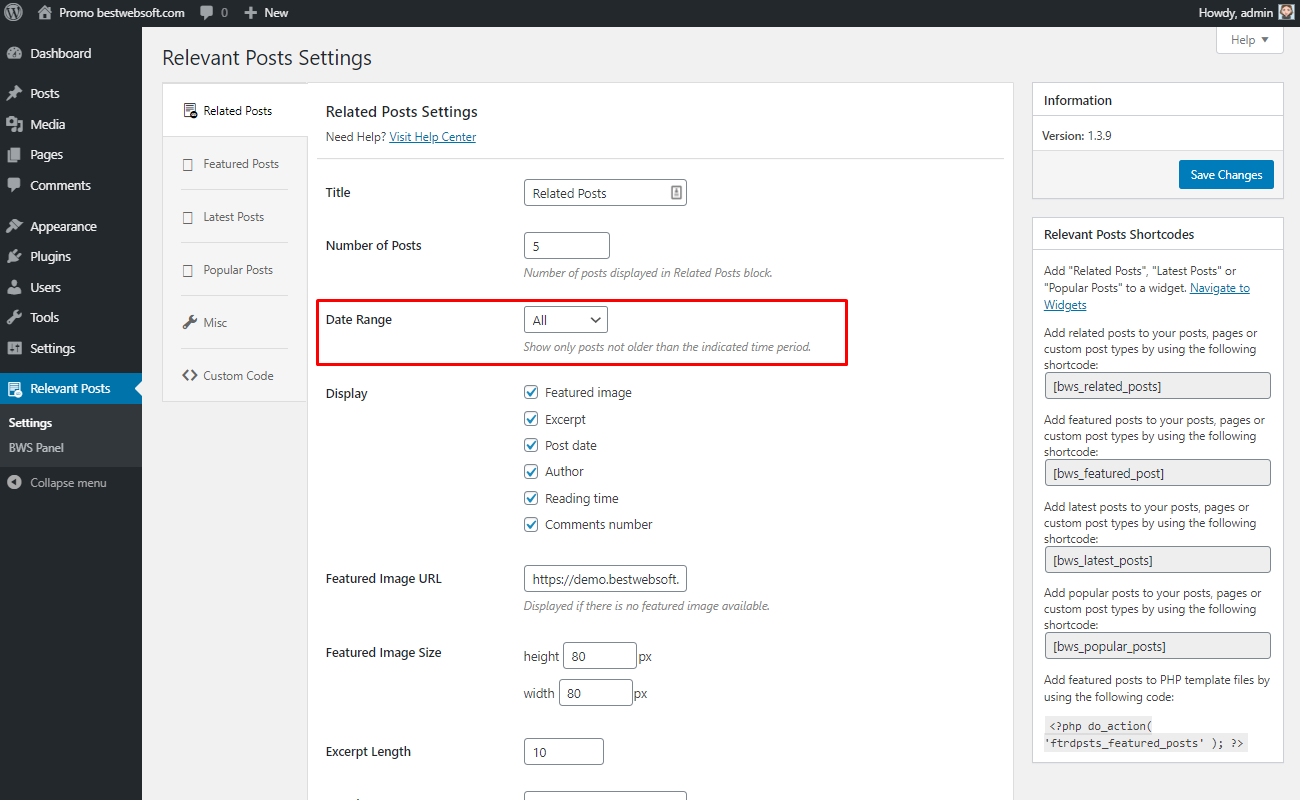Click the Settings sliders icon in sidebar
1300x800 pixels.
[x=14, y=348]
